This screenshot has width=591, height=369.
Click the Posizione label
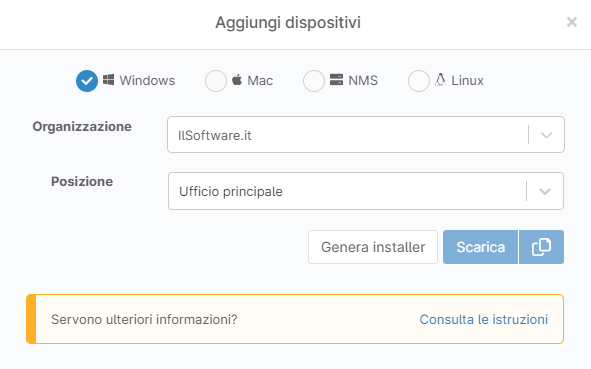coord(82,181)
